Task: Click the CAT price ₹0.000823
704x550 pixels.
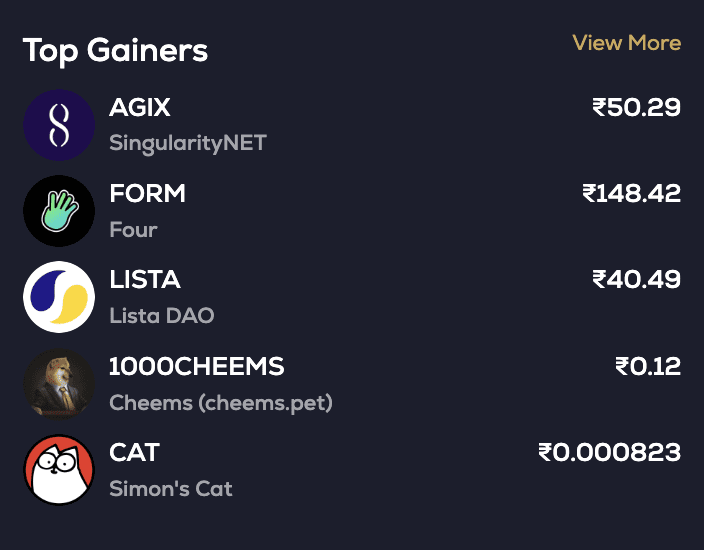Action: click(609, 453)
